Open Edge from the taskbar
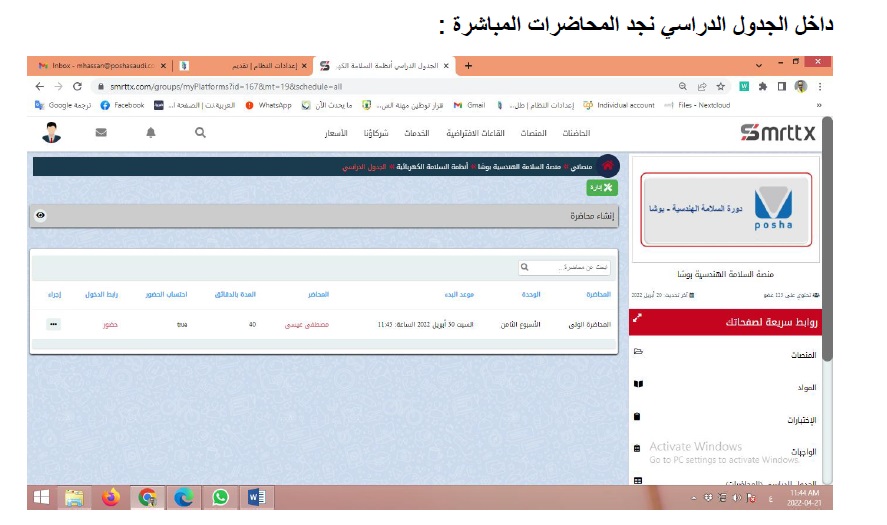Image resolution: width=887 pixels, height=525 pixels. 183,497
